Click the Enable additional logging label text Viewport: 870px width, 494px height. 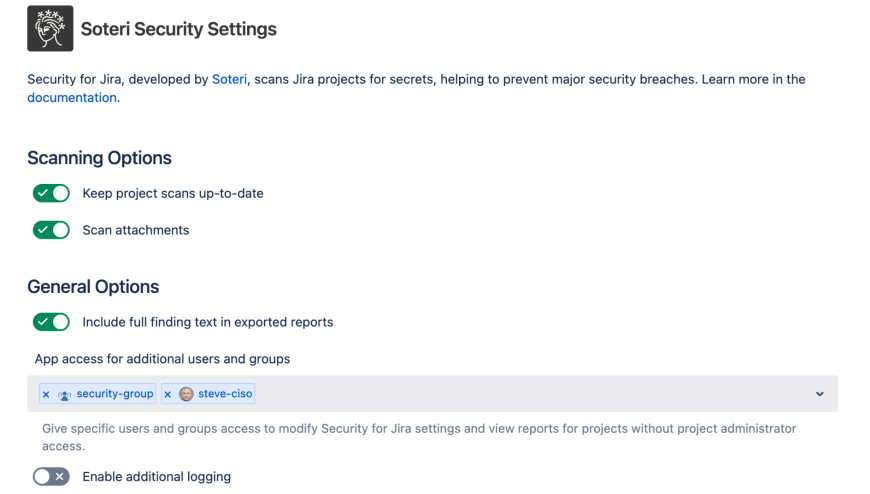[x=156, y=477]
